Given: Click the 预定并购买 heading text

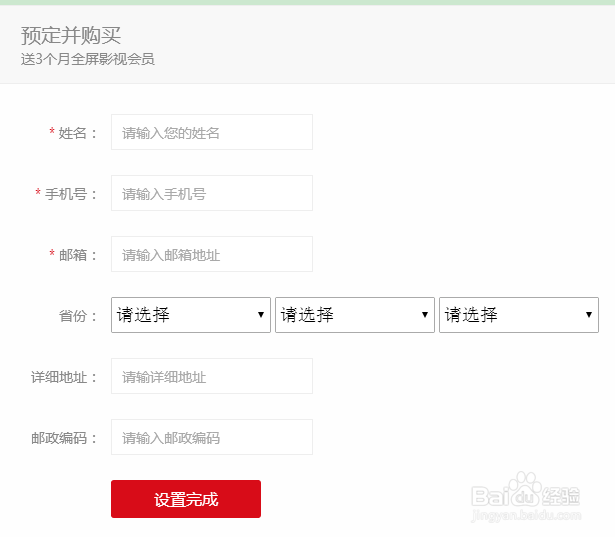Looking at the screenshot, I should (71, 36).
